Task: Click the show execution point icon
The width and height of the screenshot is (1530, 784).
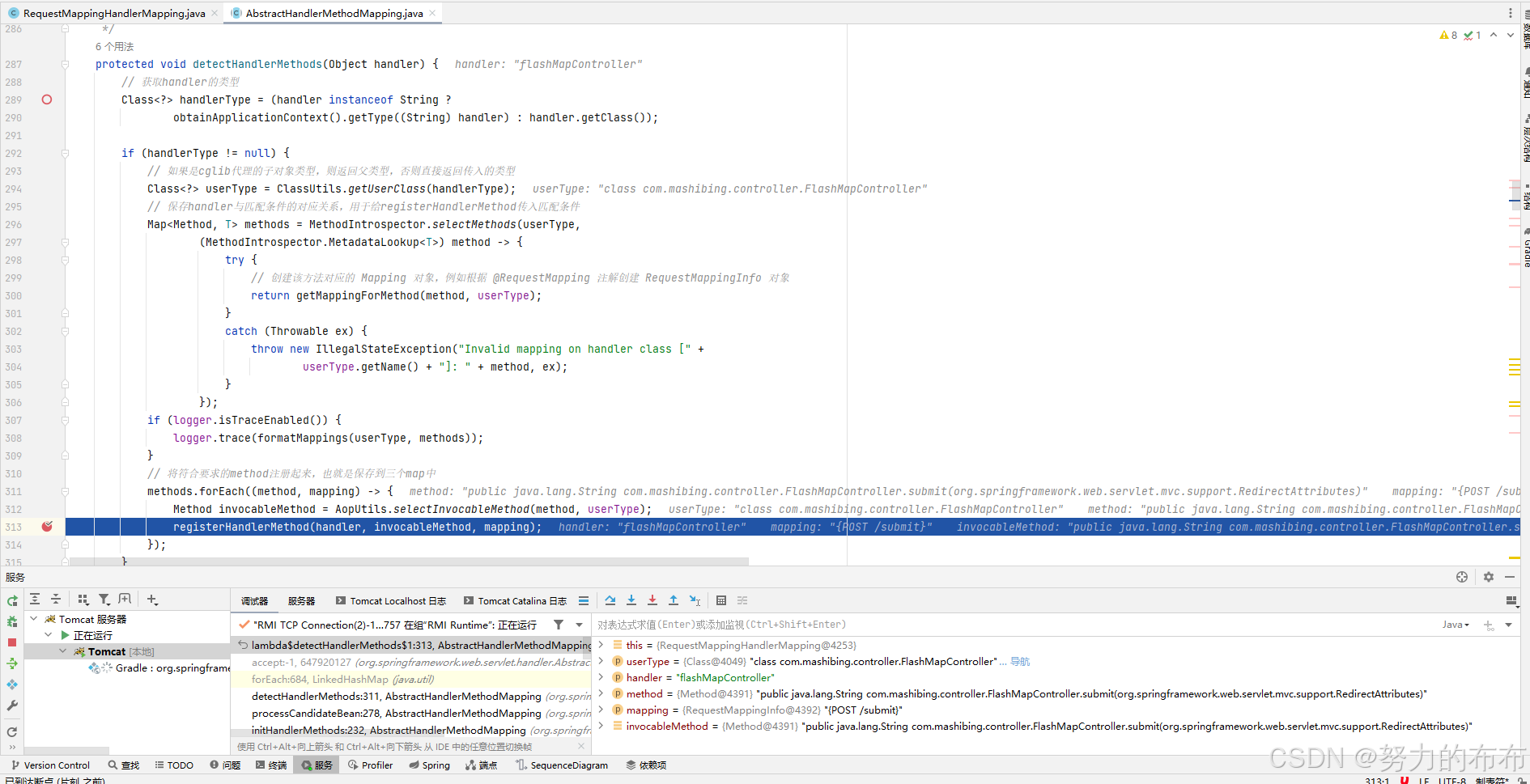Action: click(x=584, y=601)
